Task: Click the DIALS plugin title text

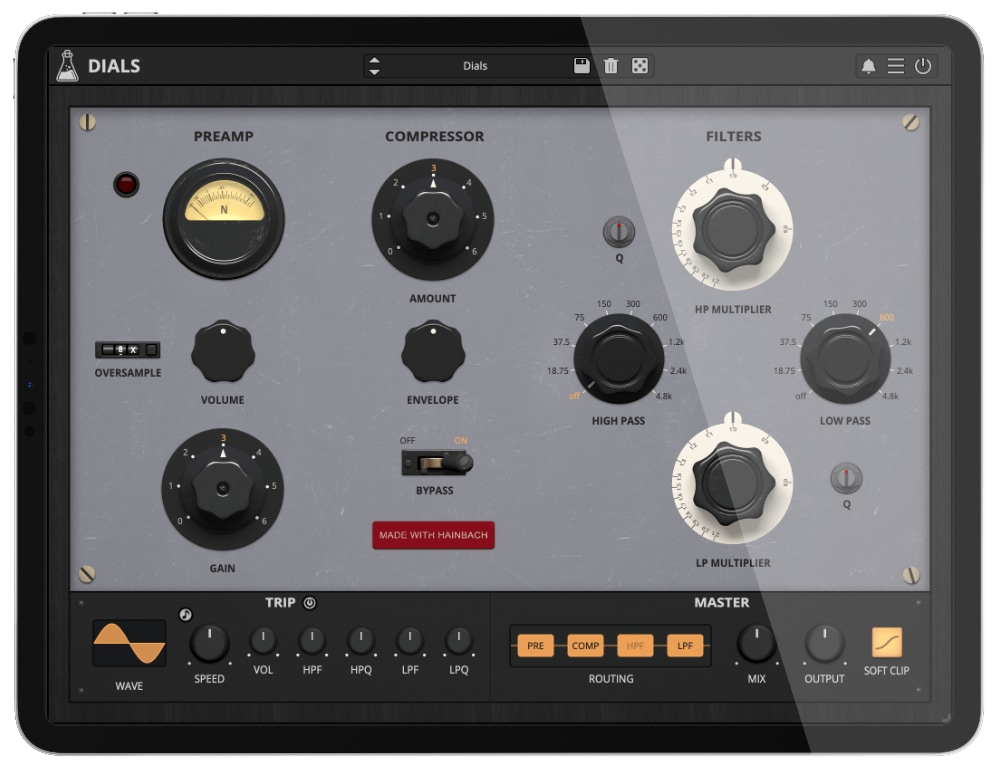Action: [114, 66]
